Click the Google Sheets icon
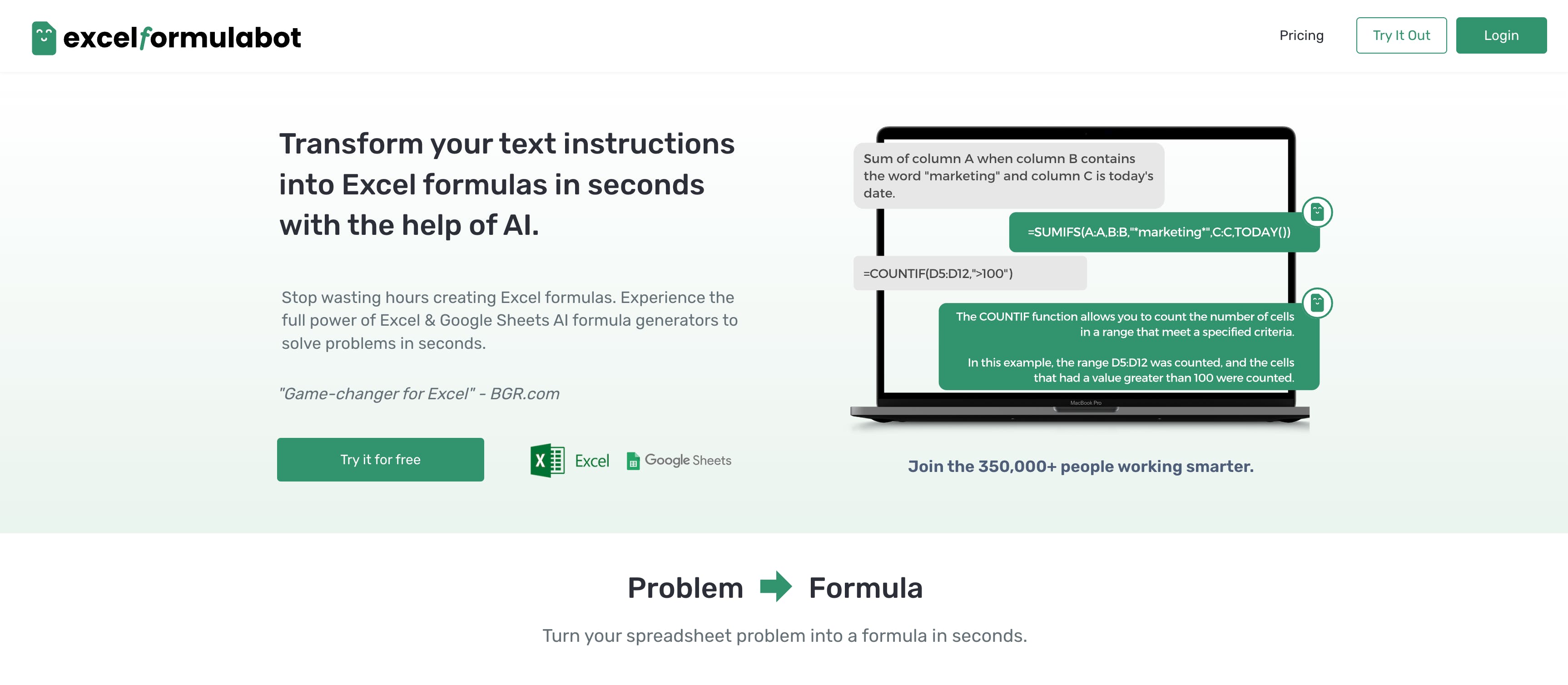Image resolution: width=1568 pixels, height=685 pixels. click(x=633, y=461)
